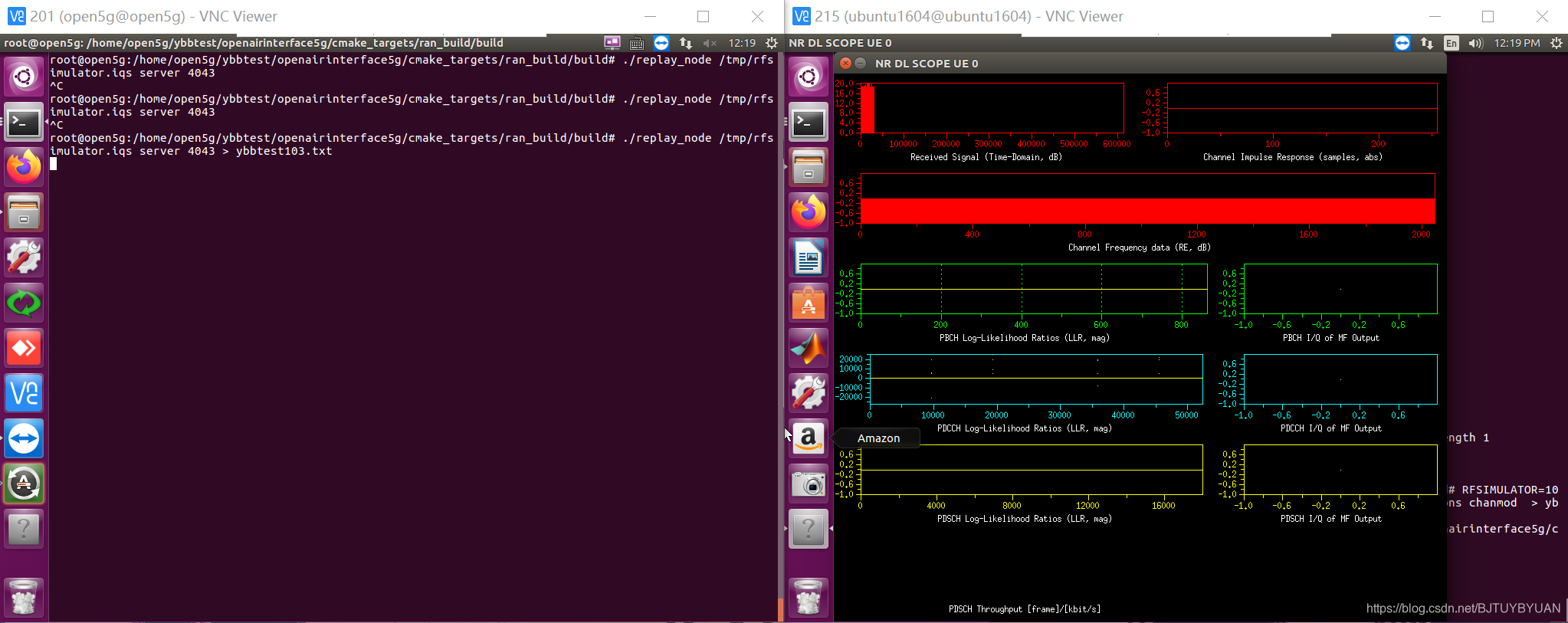Open Ubuntu dash in the 201 window launcher
The width and height of the screenshot is (1568, 623).
24,77
